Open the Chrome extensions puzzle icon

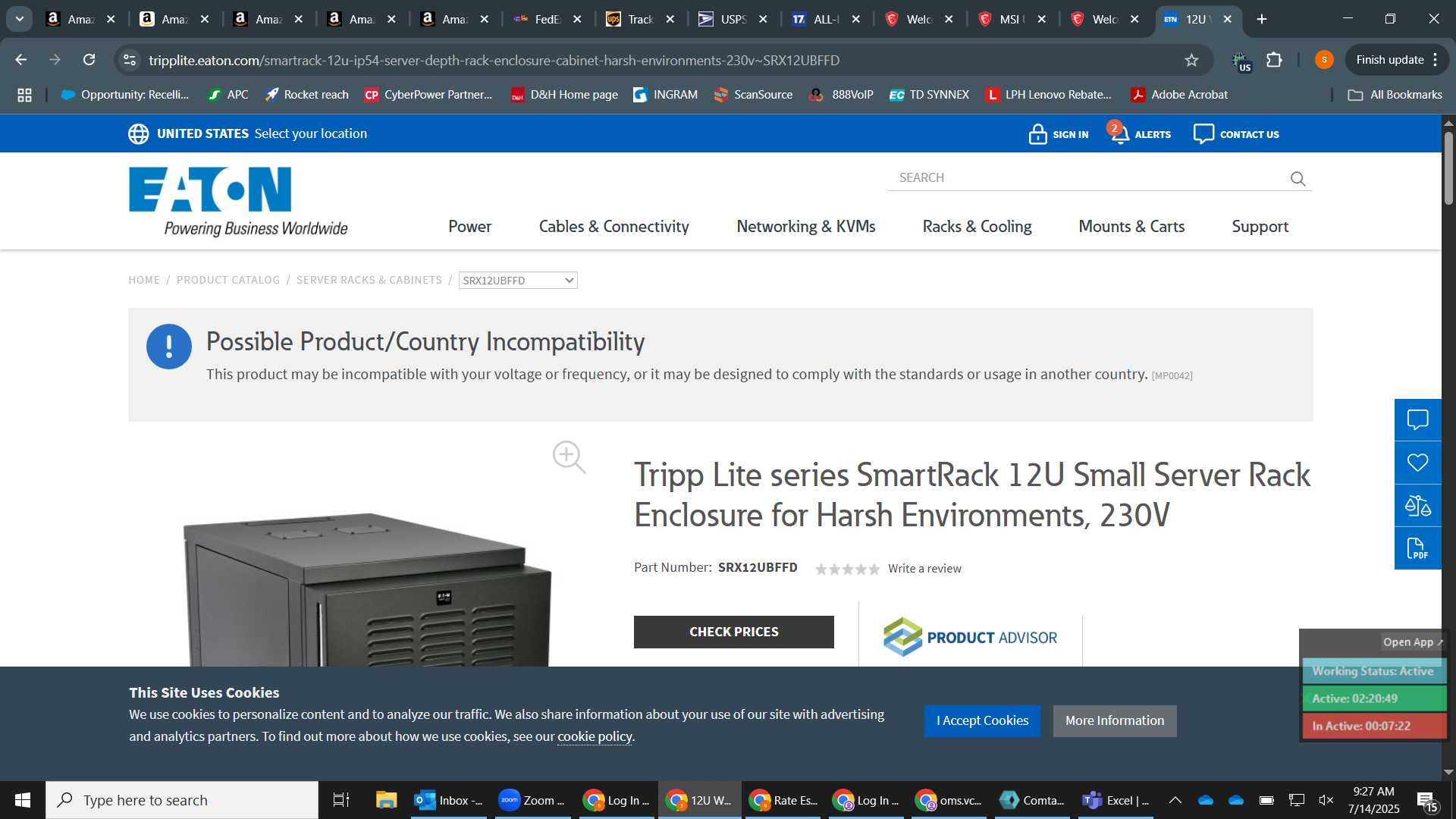pyautogui.click(x=1275, y=60)
